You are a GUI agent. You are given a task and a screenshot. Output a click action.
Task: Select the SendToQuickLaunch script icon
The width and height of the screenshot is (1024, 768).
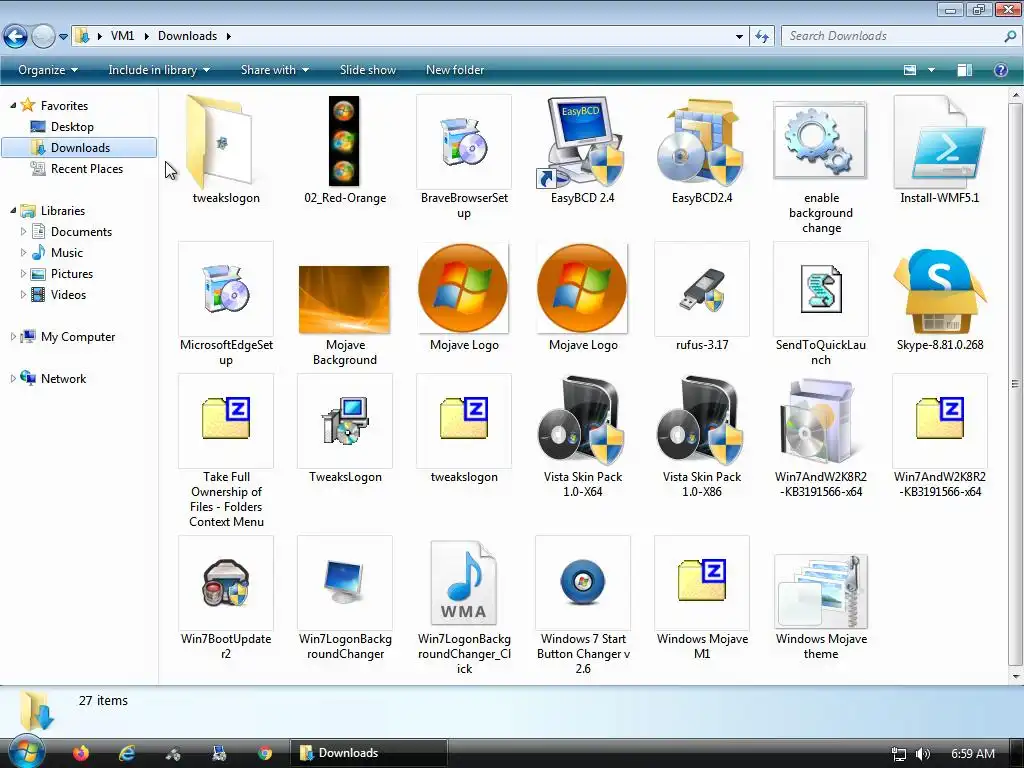820,289
